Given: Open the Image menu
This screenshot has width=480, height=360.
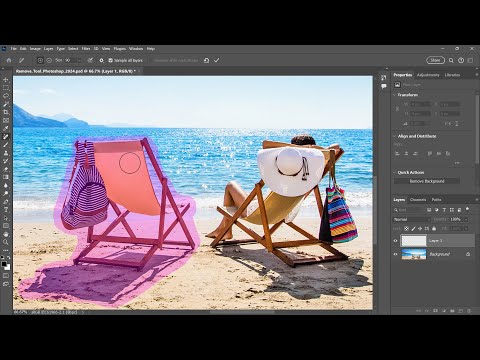Looking at the screenshot, I should 35,49.
